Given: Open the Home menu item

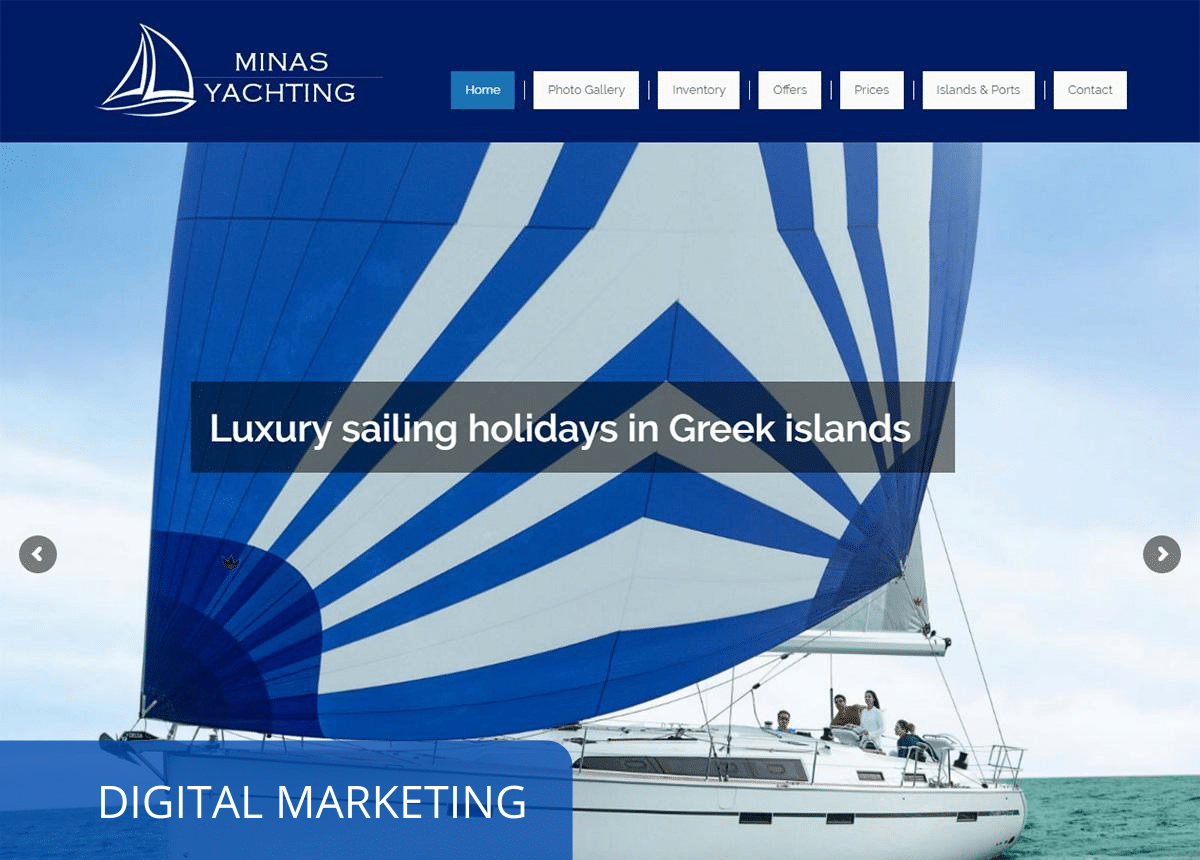Looking at the screenshot, I should point(483,90).
